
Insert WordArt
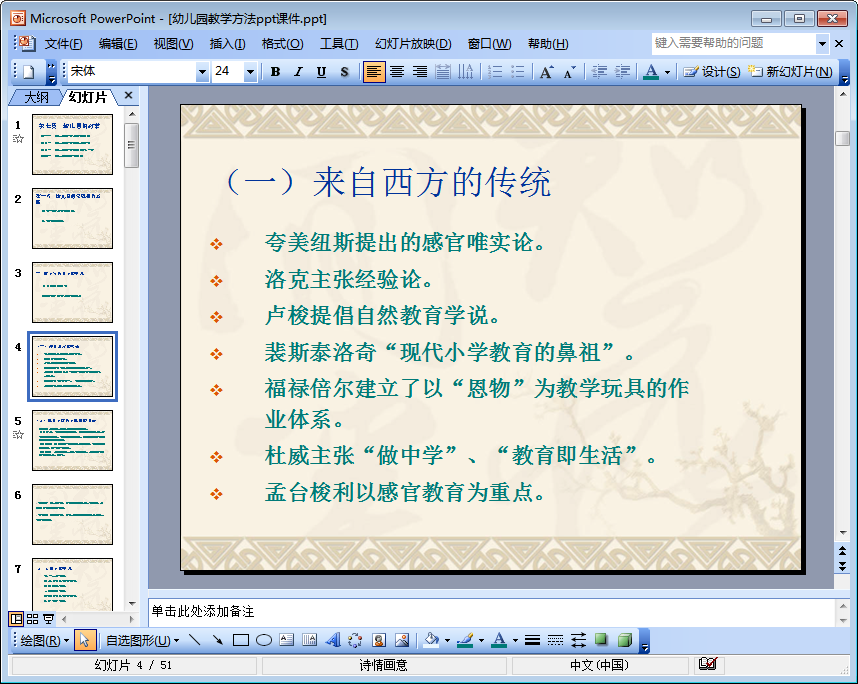[x=333, y=640]
